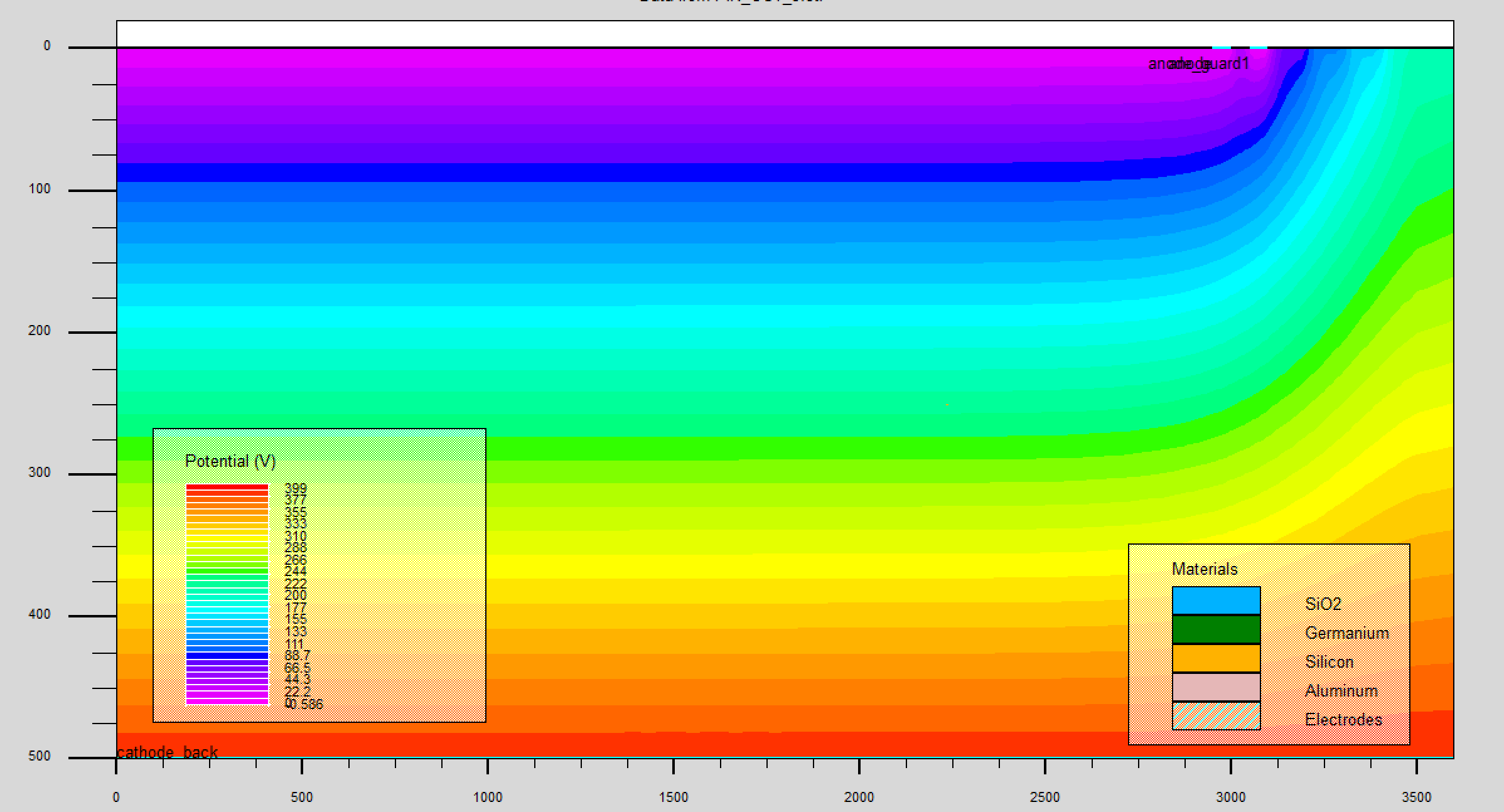Click the hatched Electrodes swatch
Screen dimensions: 1504x812
1216,716
